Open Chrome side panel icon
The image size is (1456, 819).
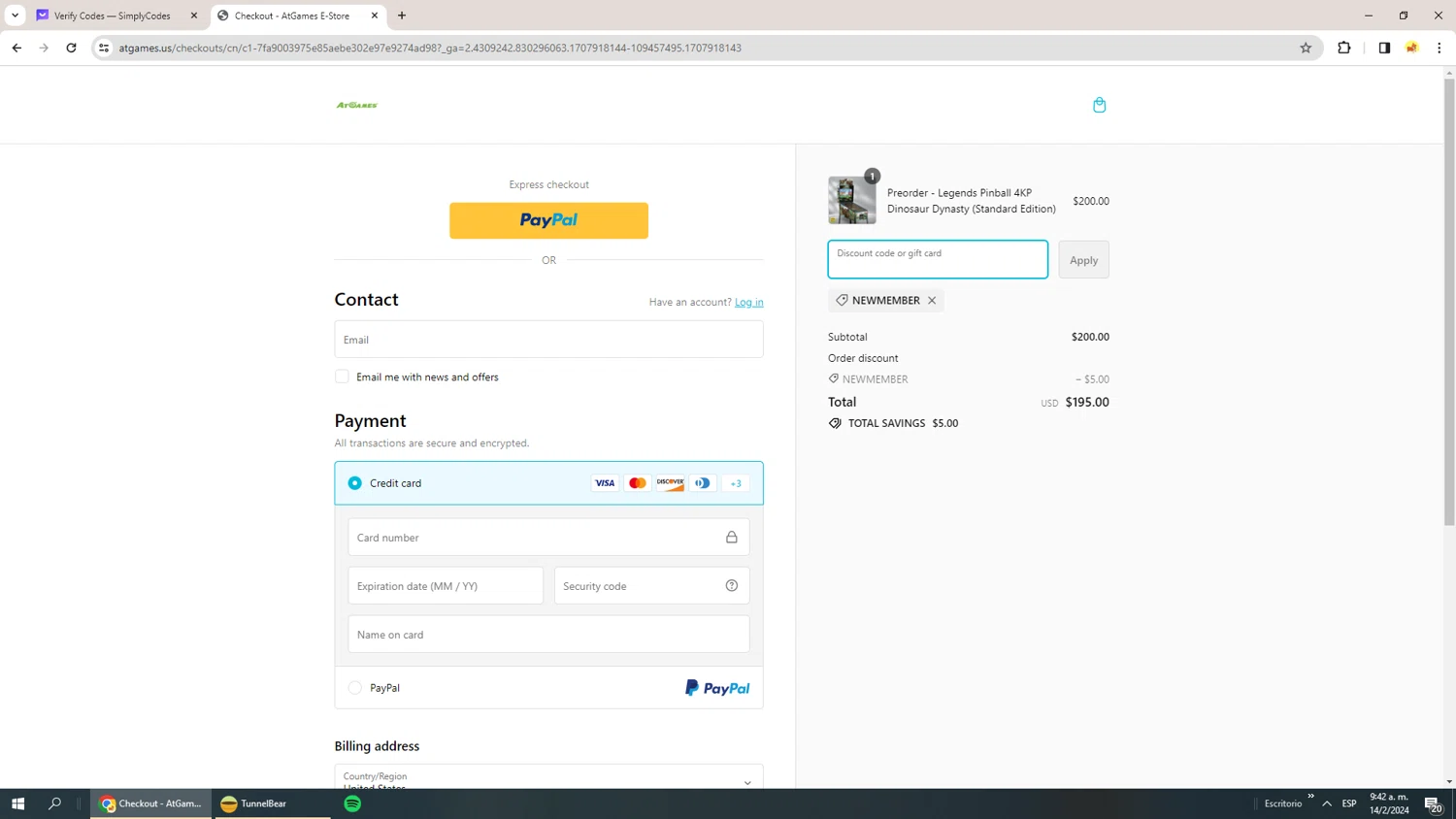tap(1384, 48)
